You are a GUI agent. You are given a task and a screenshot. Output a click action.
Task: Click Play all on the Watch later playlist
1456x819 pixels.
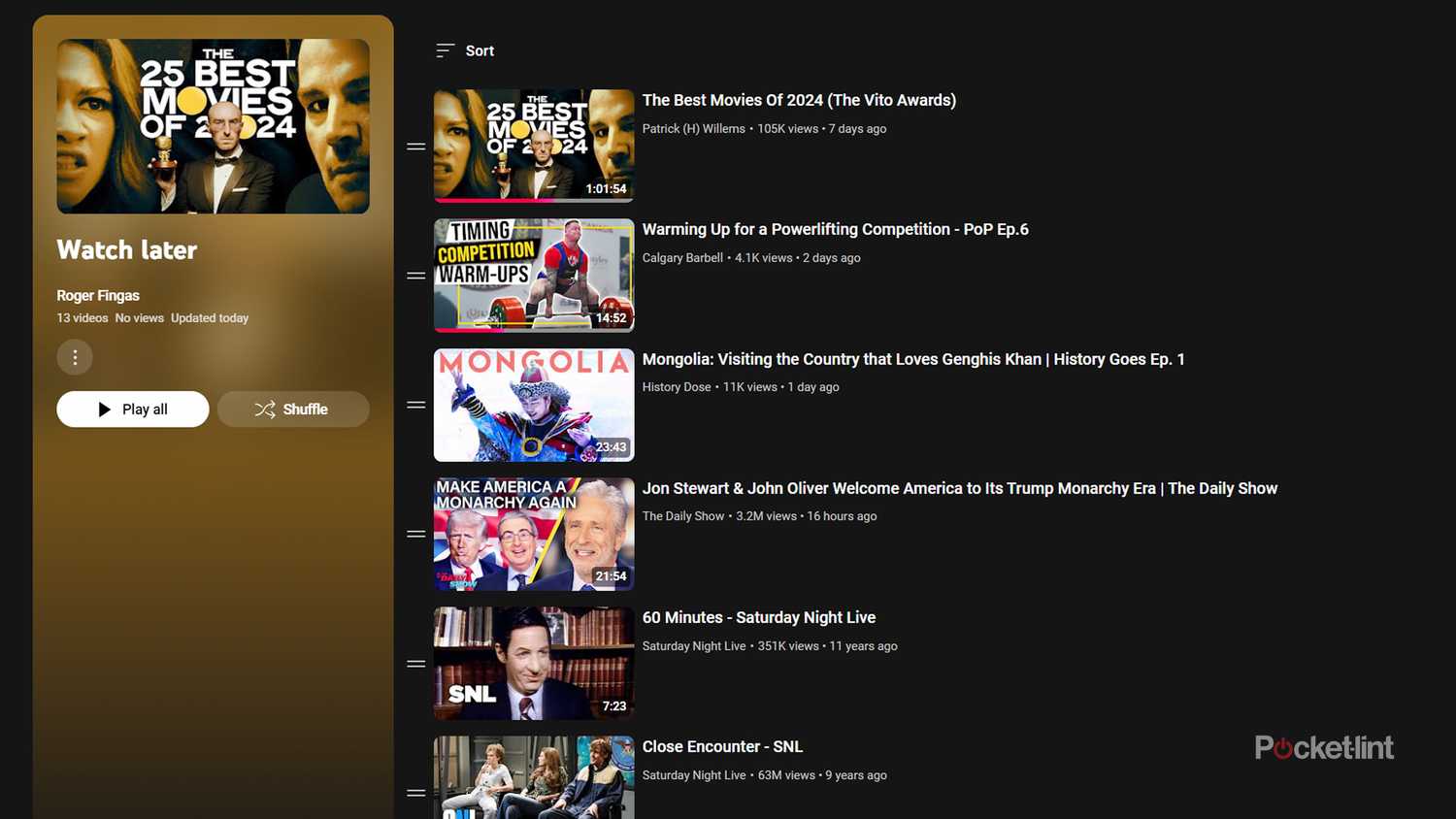[x=132, y=409]
